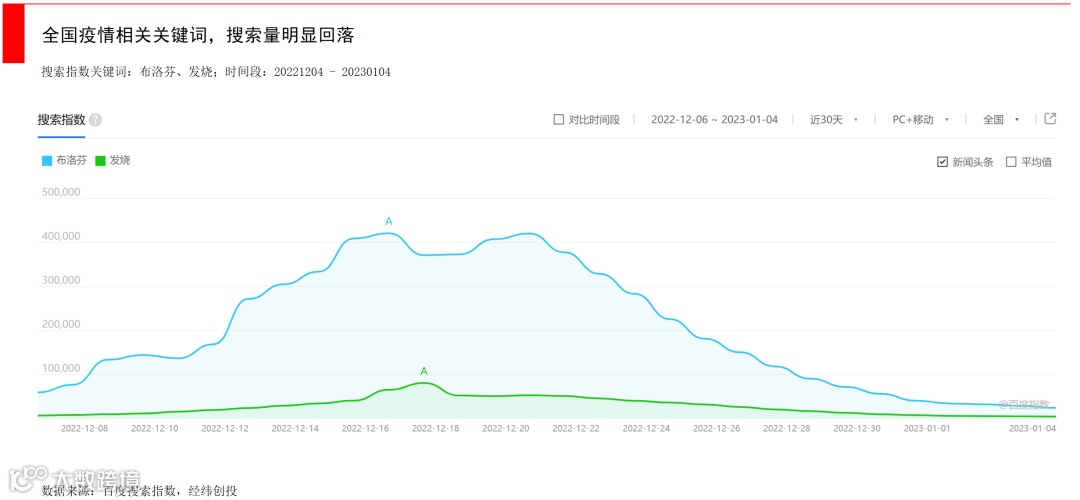Open the help icon beside 搜索指数
This screenshot has width=1080, height=500.
point(96,120)
